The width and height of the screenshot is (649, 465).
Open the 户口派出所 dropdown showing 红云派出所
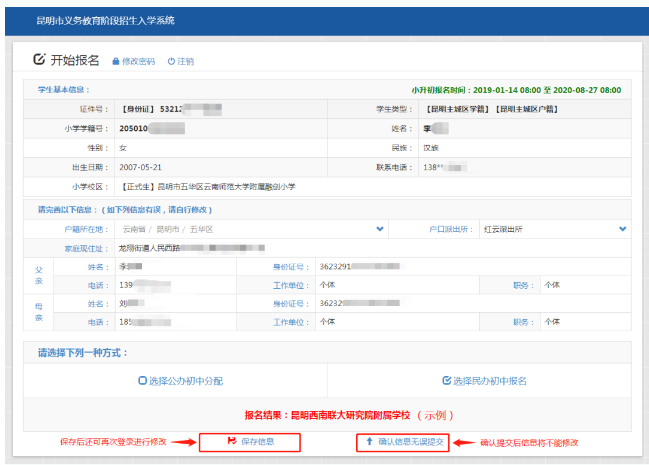point(555,229)
